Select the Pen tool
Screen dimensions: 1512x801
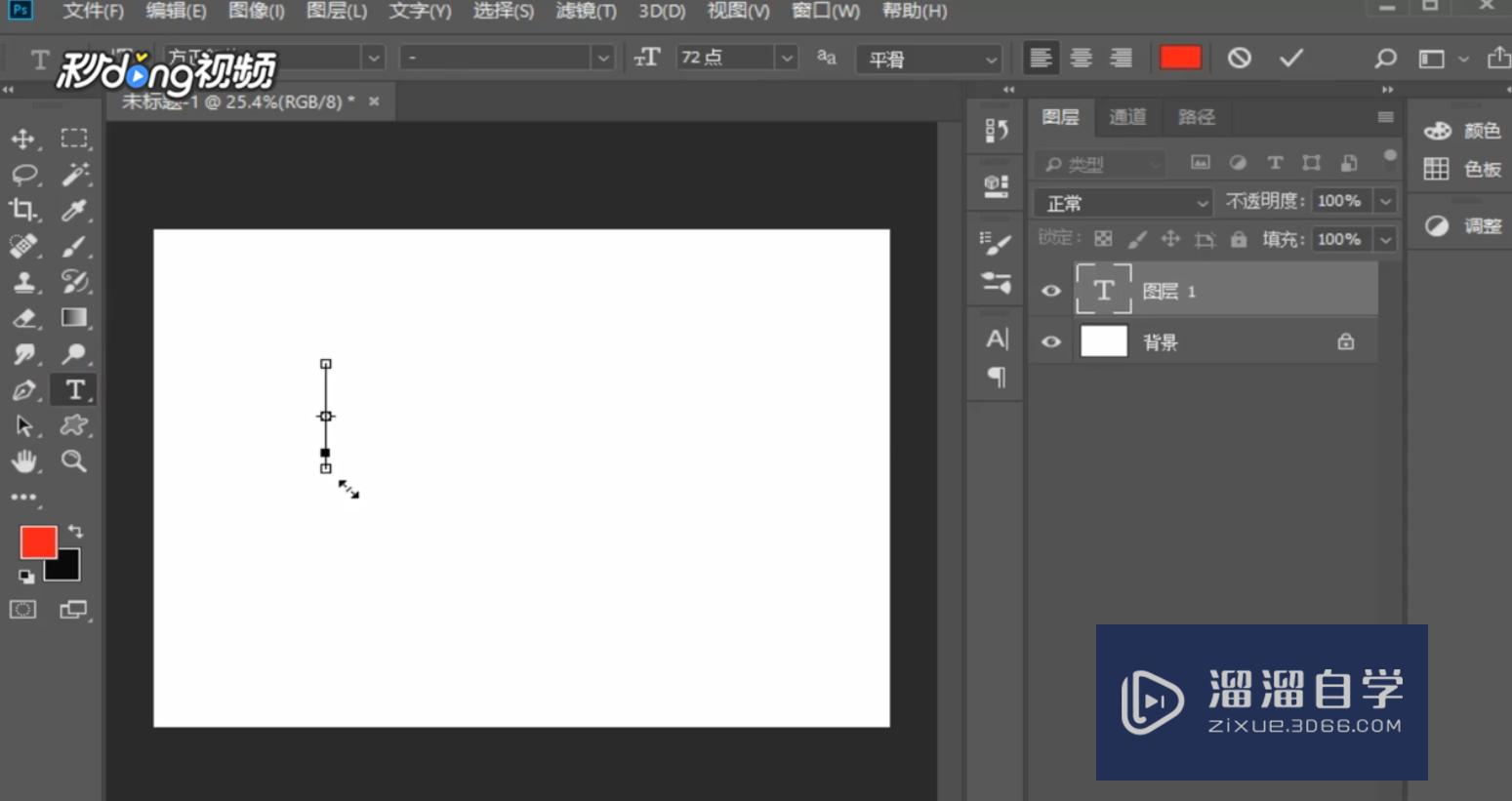pyautogui.click(x=23, y=390)
